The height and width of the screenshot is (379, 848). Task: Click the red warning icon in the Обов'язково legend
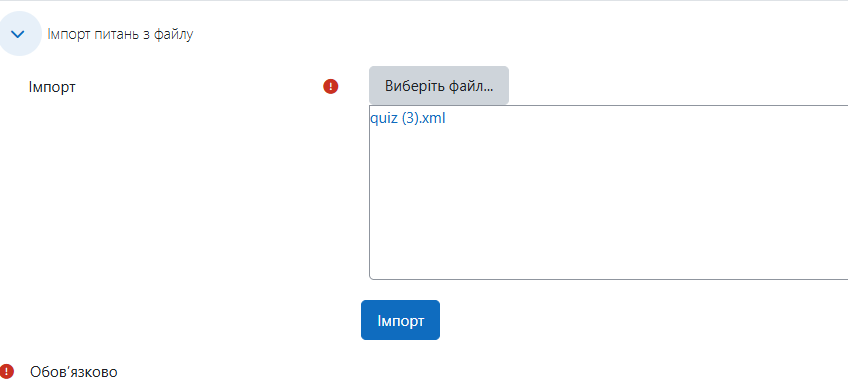[x=6, y=371]
